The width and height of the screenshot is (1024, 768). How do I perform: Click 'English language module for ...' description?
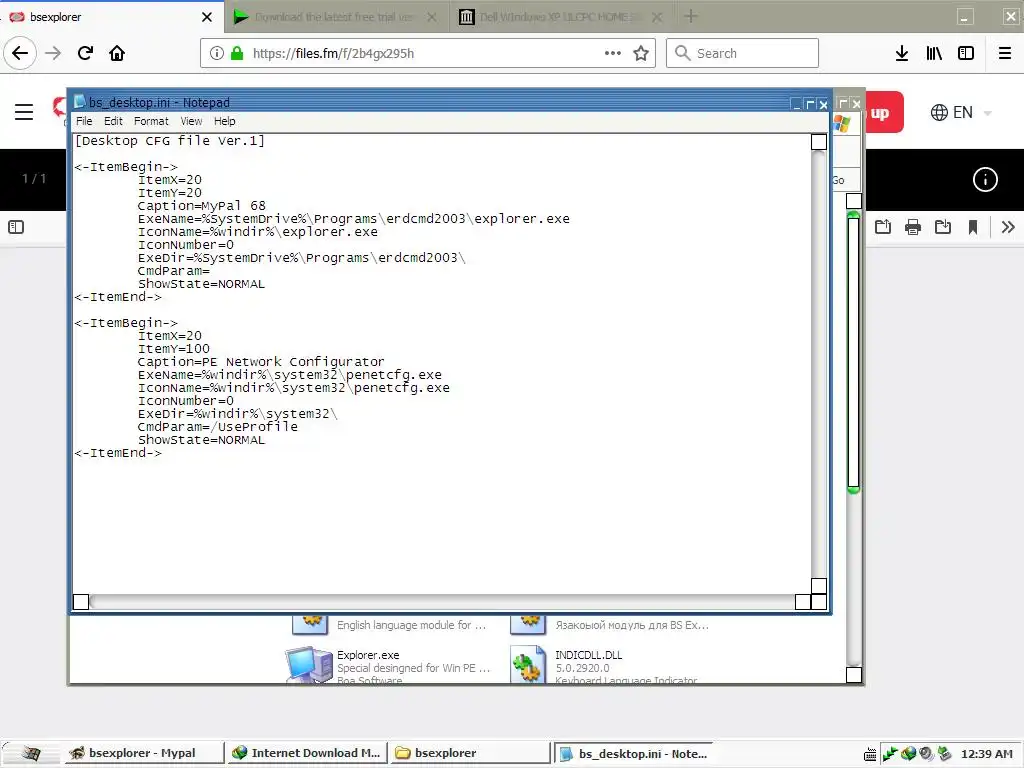[411, 625]
